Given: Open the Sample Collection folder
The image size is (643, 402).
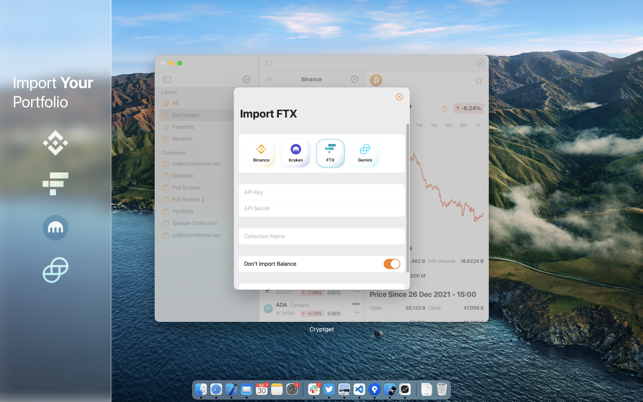Looking at the screenshot, I should 197,223.
